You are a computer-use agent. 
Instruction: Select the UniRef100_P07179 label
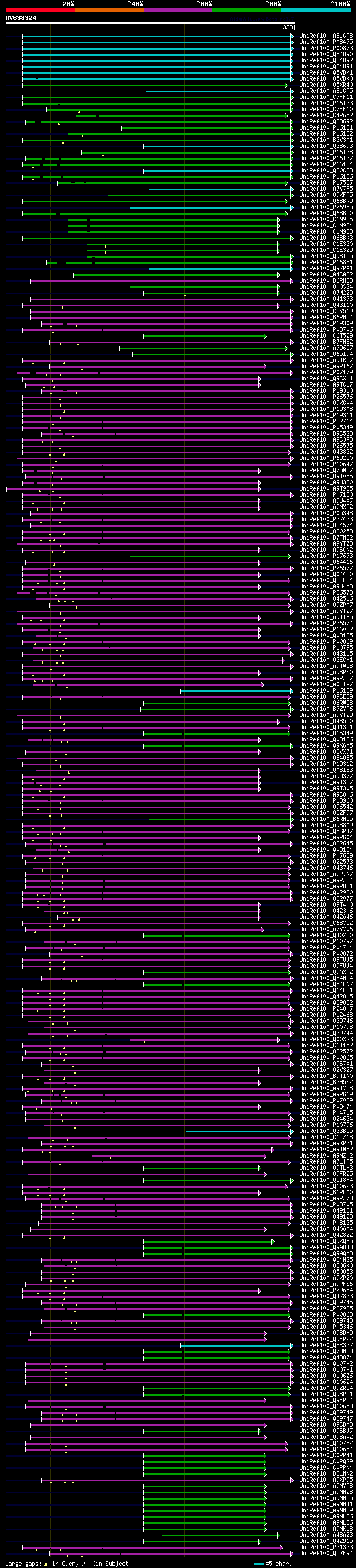pyautogui.click(x=326, y=373)
